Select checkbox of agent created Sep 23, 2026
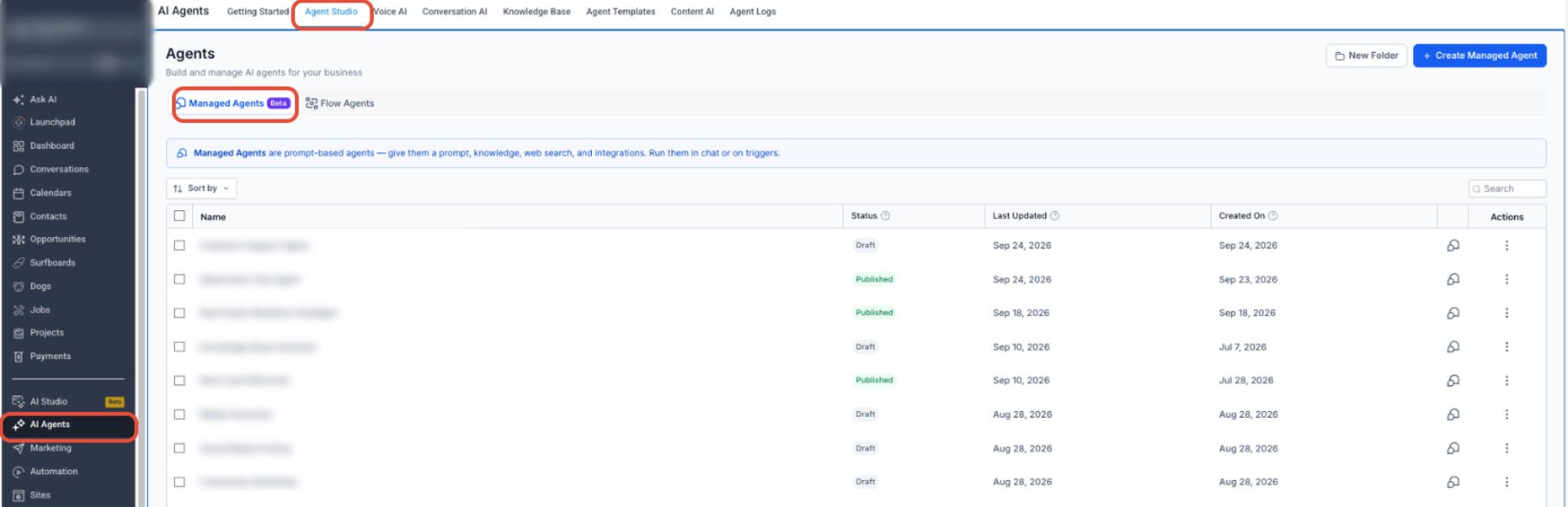1568x507 pixels. coord(179,279)
